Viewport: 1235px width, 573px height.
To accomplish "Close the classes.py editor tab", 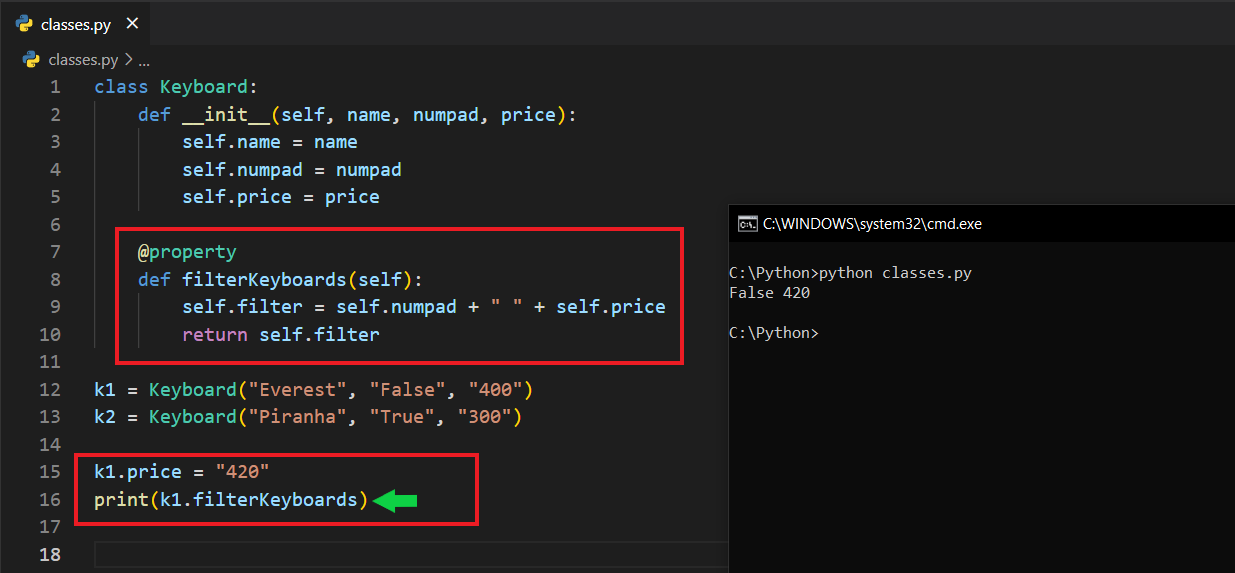I will pos(133,24).
